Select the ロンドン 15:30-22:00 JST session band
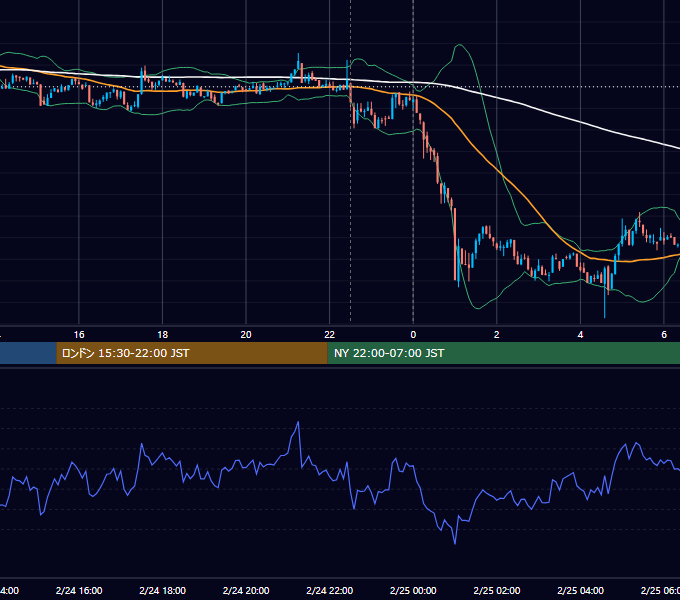Viewport: 680px width, 600px height. tap(192, 353)
